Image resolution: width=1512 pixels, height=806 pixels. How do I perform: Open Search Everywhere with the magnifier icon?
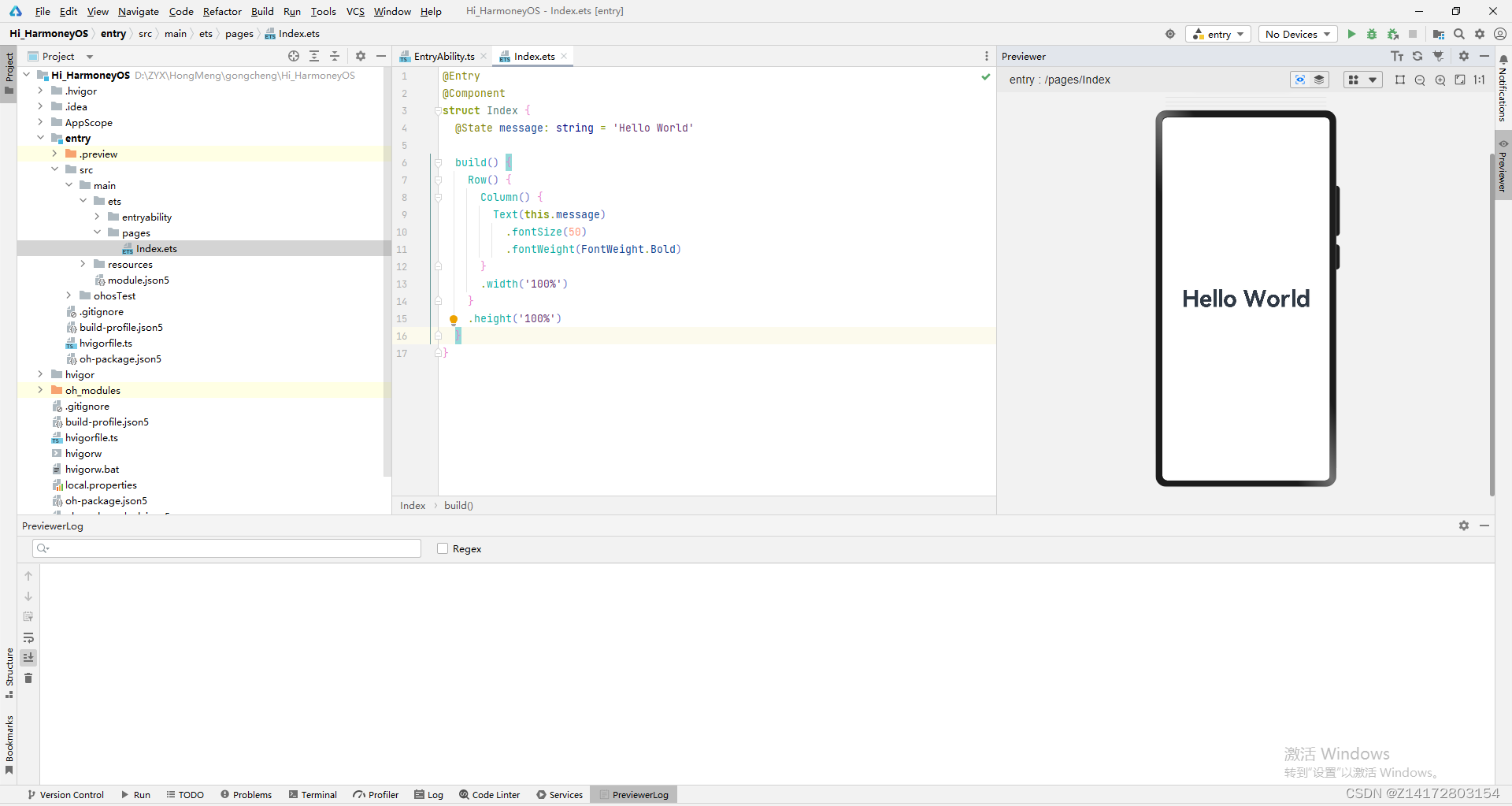coord(1458,34)
